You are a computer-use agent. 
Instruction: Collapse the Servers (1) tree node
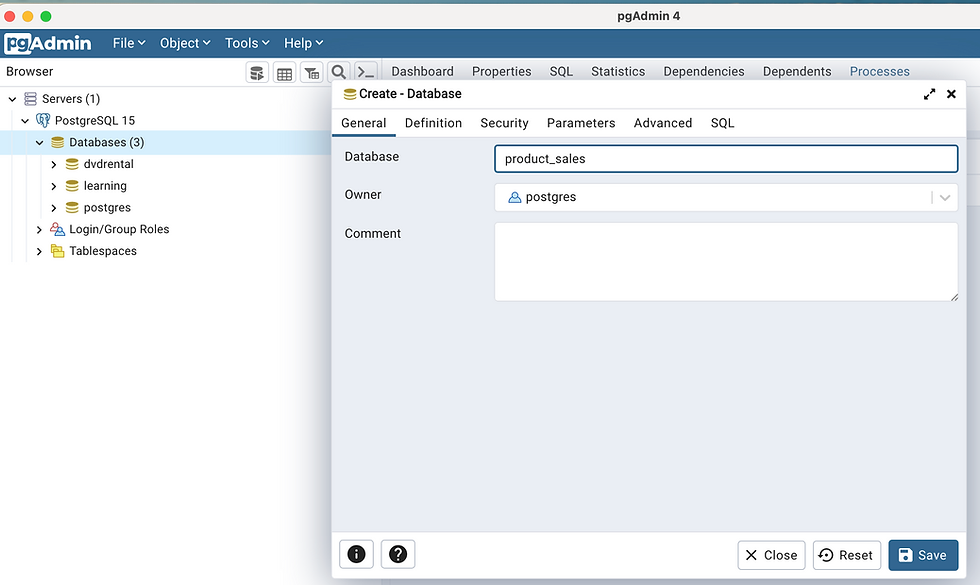click(12, 99)
